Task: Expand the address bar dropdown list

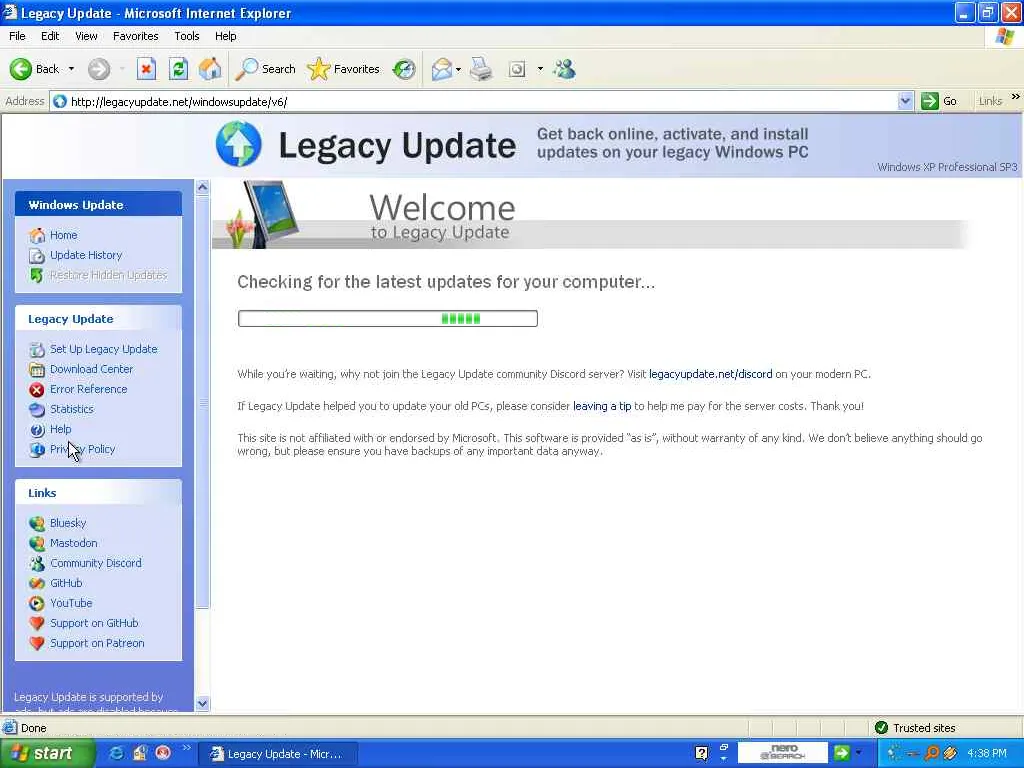Action: coord(905,101)
